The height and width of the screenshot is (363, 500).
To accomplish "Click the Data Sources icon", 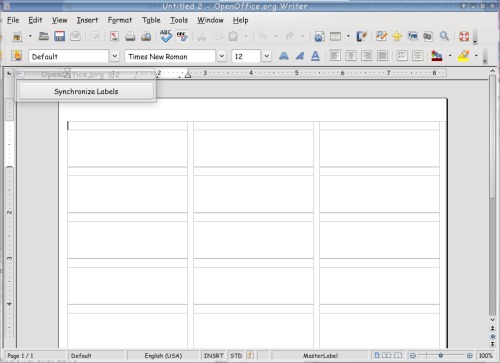I will (x=428, y=36).
